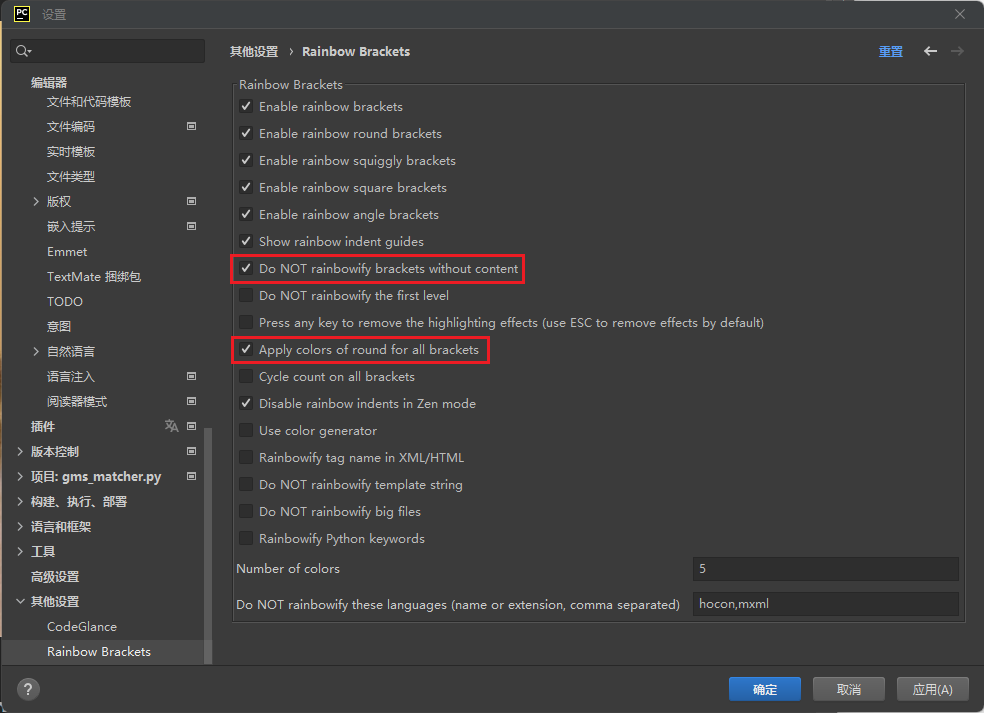Open help via the question mark icon

click(x=28, y=689)
